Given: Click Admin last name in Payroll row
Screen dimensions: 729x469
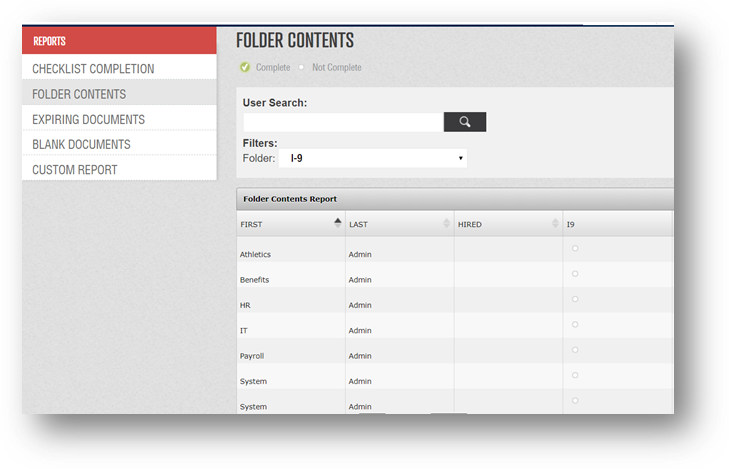Looking at the screenshot, I should pyautogui.click(x=360, y=356).
